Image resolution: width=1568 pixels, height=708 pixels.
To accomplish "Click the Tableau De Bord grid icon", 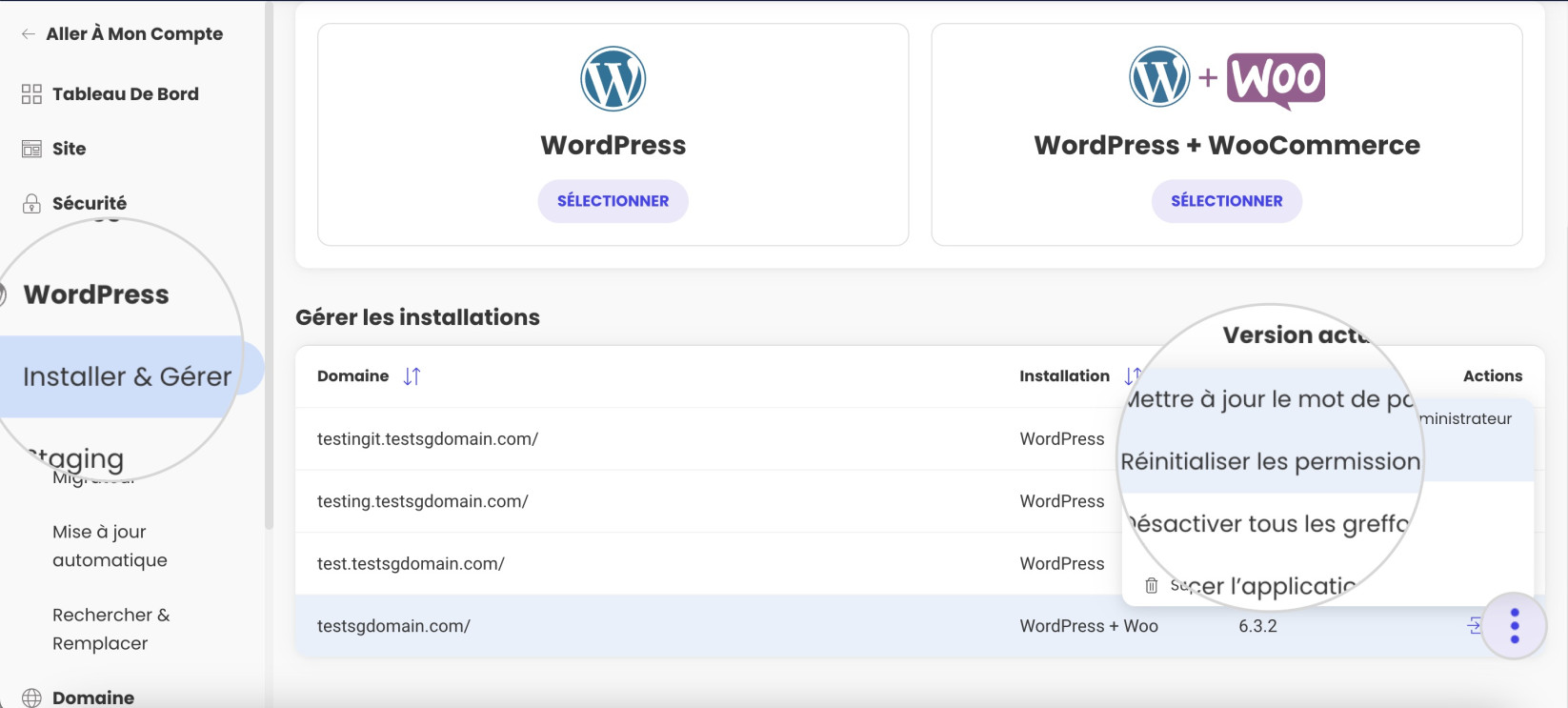I will pyautogui.click(x=31, y=94).
